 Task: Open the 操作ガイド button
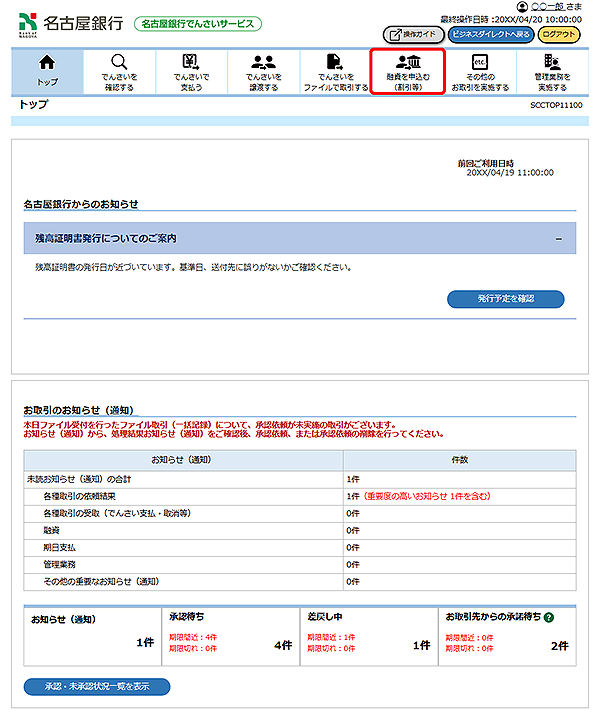point(413,34)
